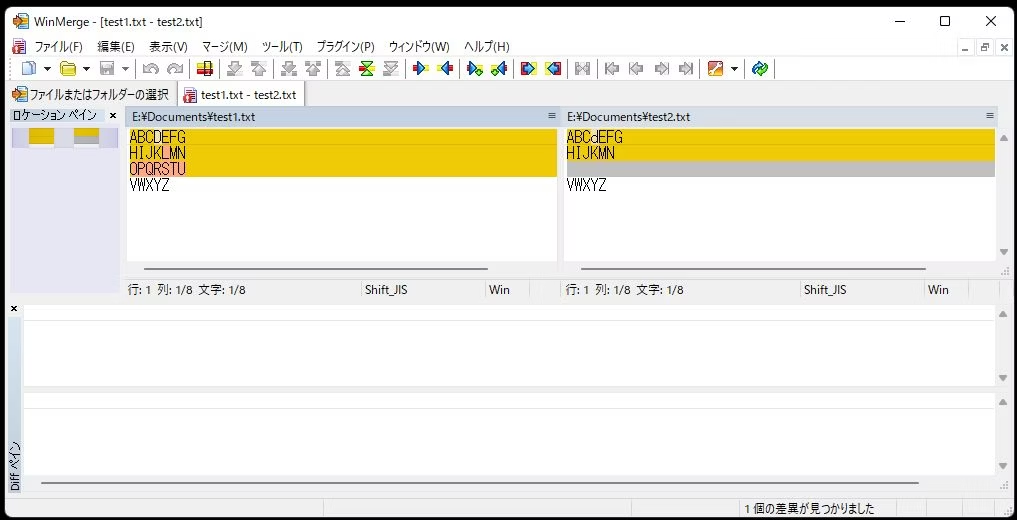This screenshot has height=520, width=1017.
Task: Open the New document dropdown arrow
Action: tap(47, 69)
